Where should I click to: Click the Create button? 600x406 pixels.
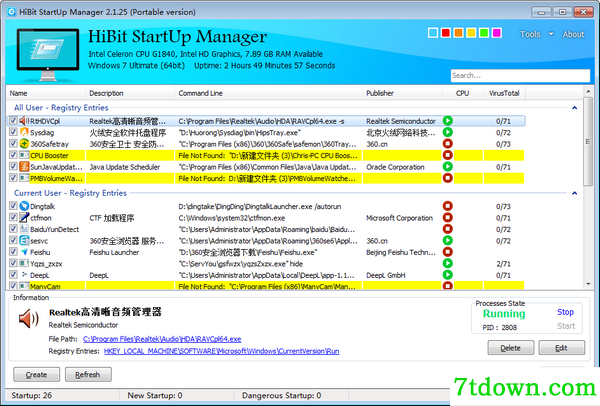pyautogui.click(x=36, y=375)
